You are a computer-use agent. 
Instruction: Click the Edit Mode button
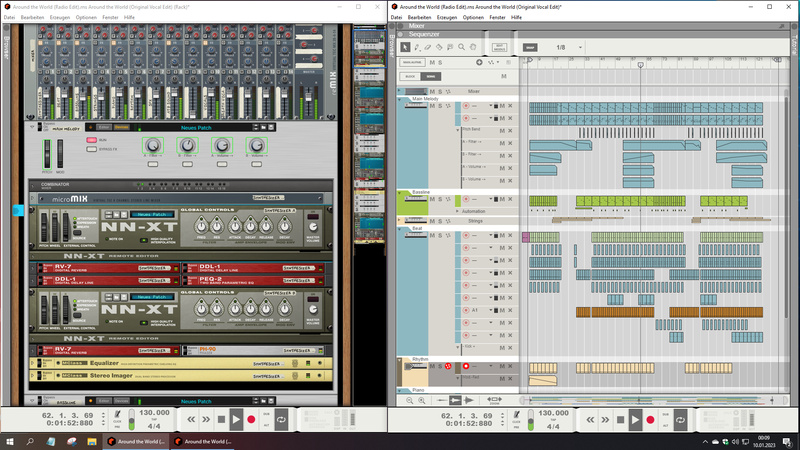tap(499, 47)
